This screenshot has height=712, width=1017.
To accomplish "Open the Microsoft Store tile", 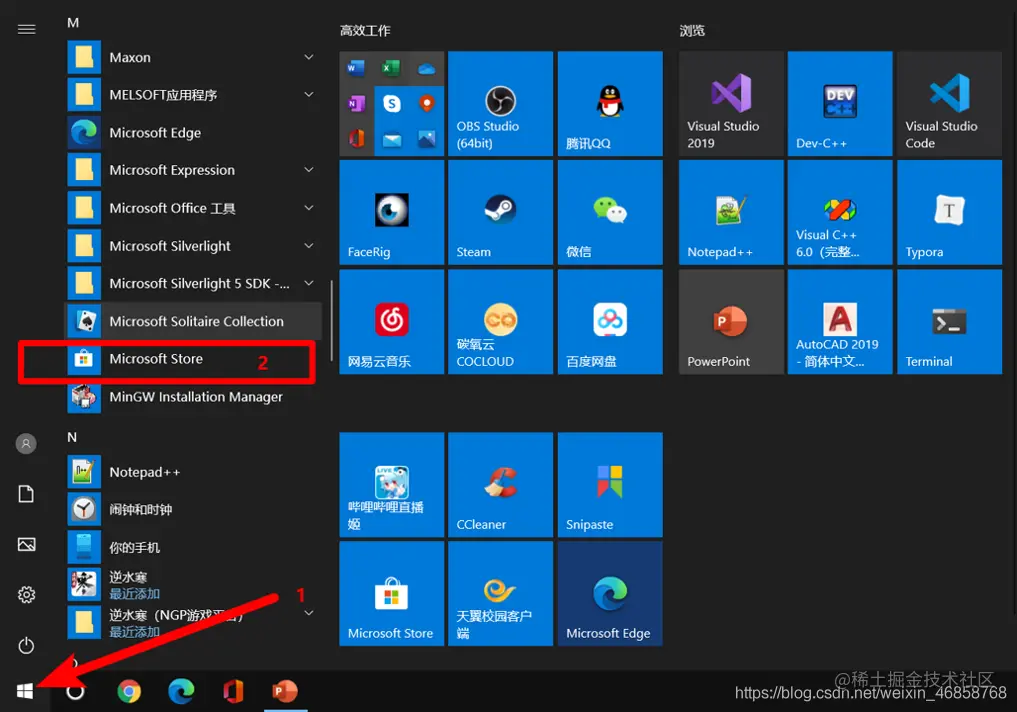I will [391, 593].
